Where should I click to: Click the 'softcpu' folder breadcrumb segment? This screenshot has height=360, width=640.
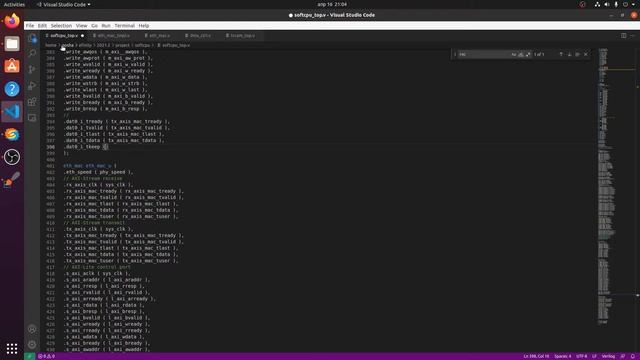tap(142, 45)
